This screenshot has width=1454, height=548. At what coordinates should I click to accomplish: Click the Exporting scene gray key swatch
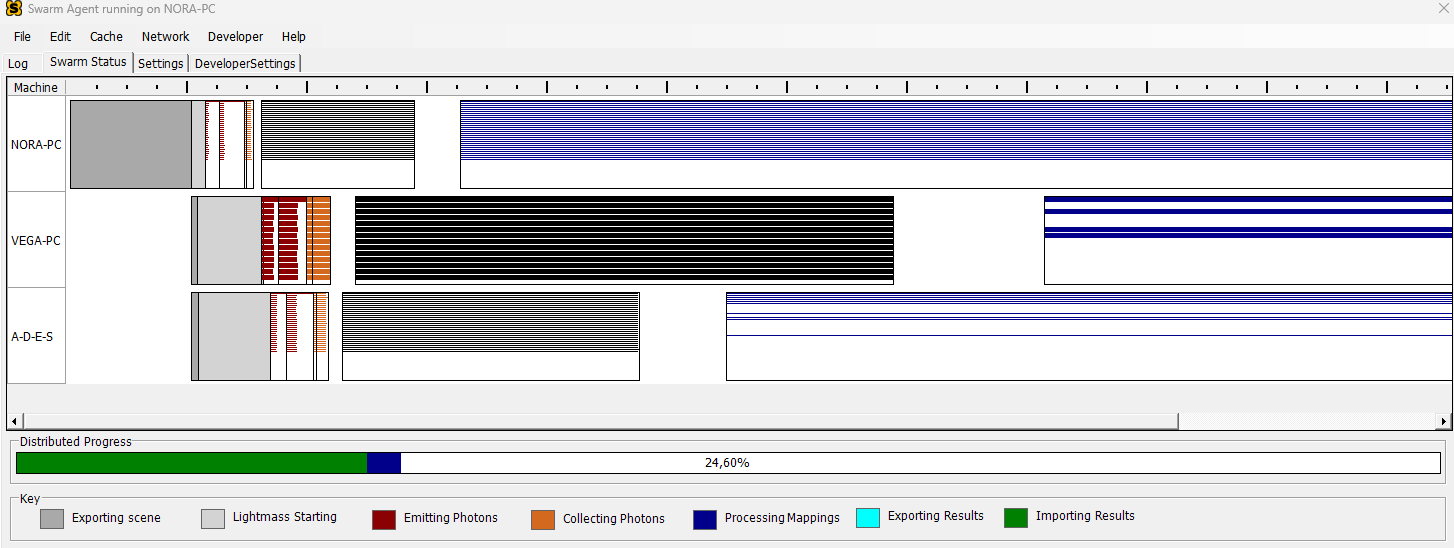click(52, 519)
